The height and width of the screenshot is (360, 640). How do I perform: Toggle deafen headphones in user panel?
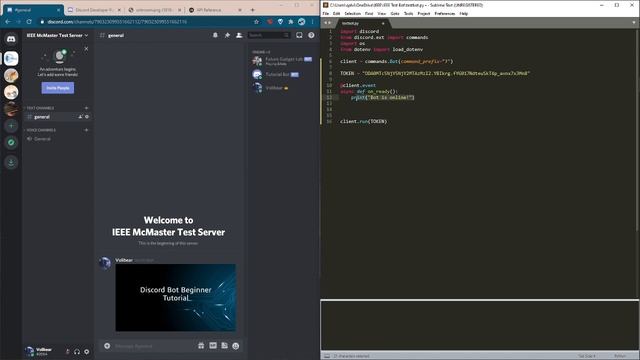[x=77, y=351]
